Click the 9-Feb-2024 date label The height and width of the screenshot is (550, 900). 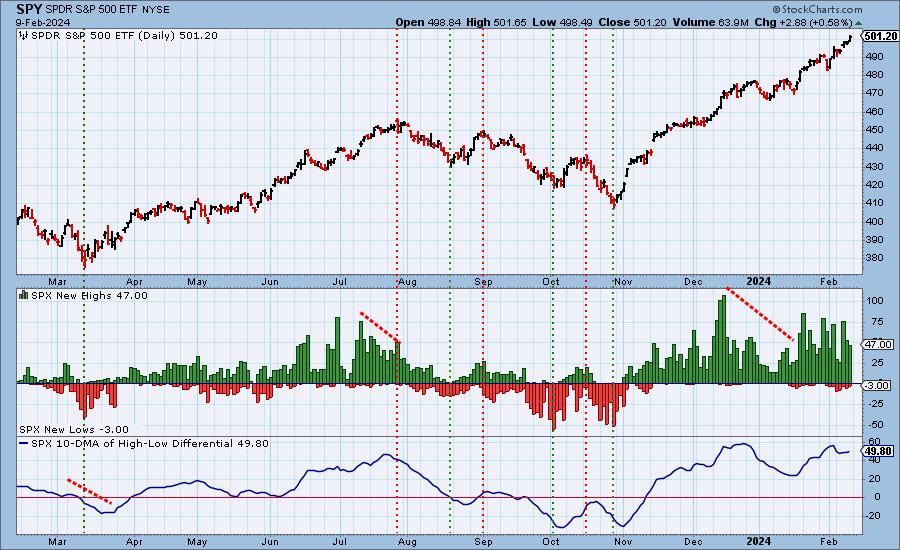tap(43, 22)
